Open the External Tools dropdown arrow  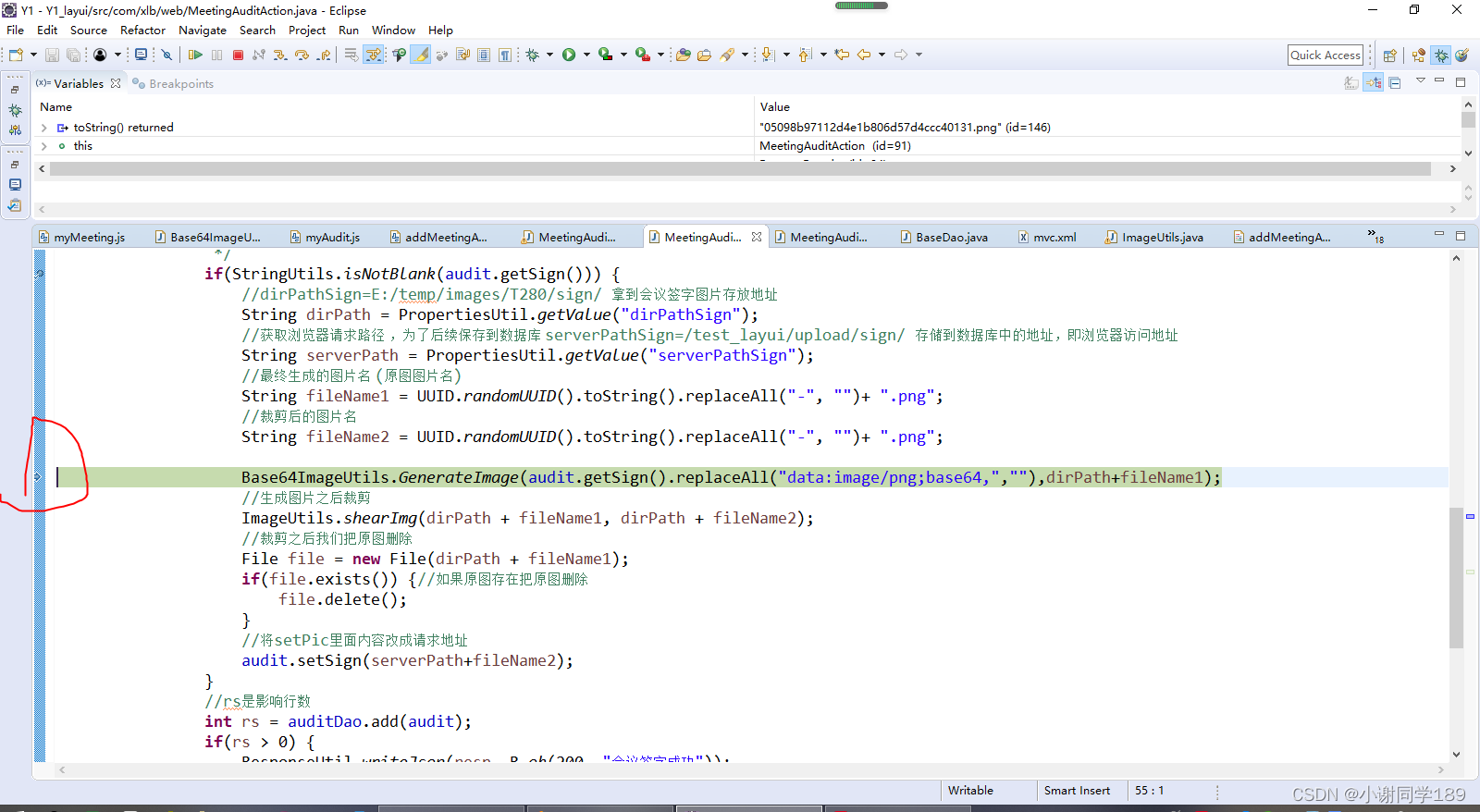tap(660, 55)
